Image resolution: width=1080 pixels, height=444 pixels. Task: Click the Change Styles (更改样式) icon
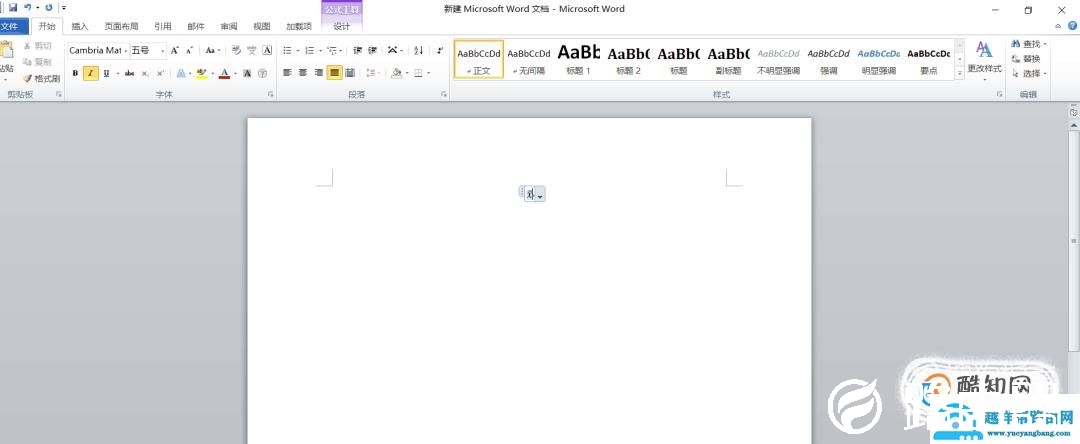point(984,57)
